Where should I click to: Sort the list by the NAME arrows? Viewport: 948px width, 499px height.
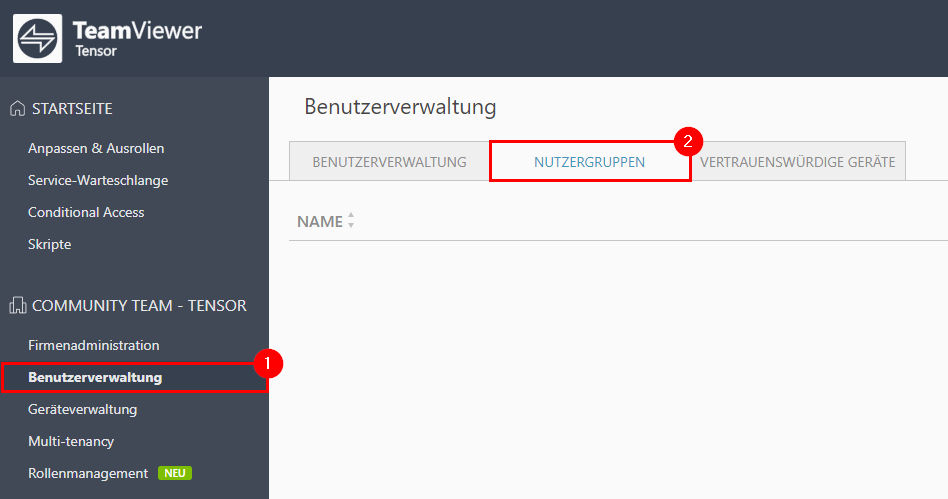coord(351,221)
